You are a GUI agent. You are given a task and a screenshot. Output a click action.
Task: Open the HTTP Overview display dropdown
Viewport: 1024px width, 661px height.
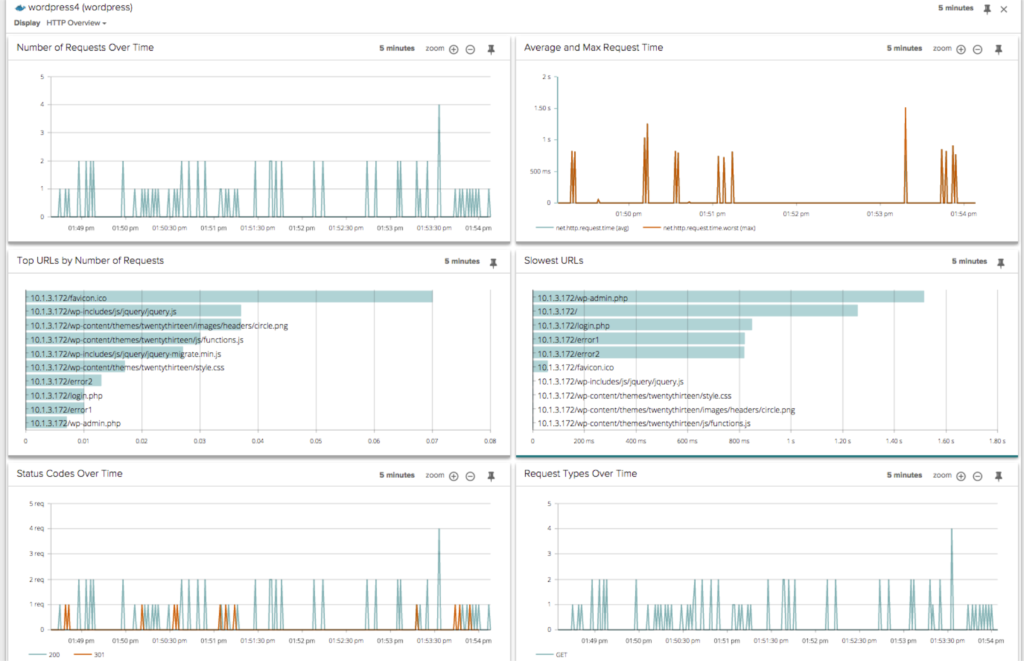[76, 23]
